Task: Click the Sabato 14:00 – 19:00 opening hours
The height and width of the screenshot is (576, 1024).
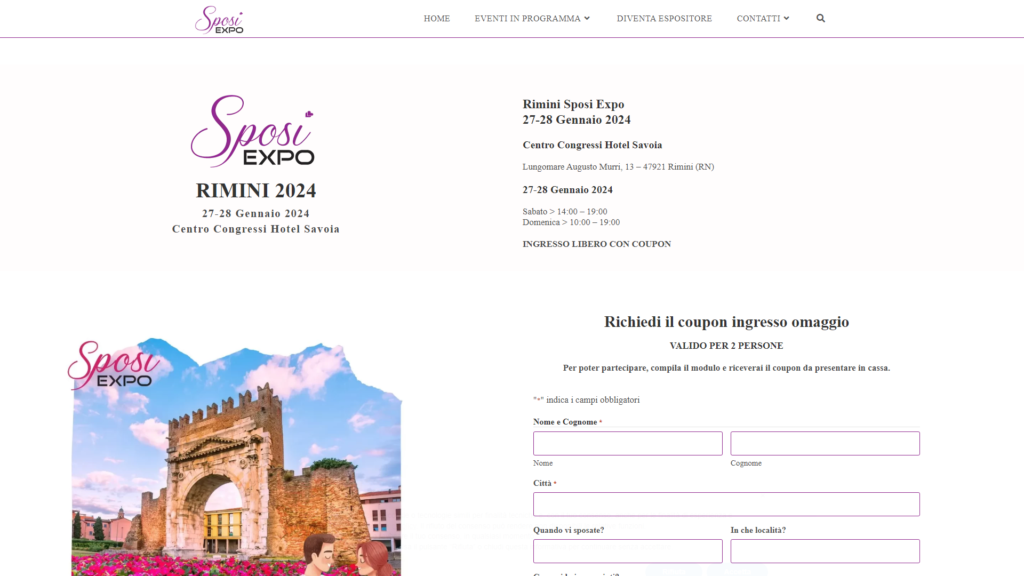Action: (x=565, y=212)
